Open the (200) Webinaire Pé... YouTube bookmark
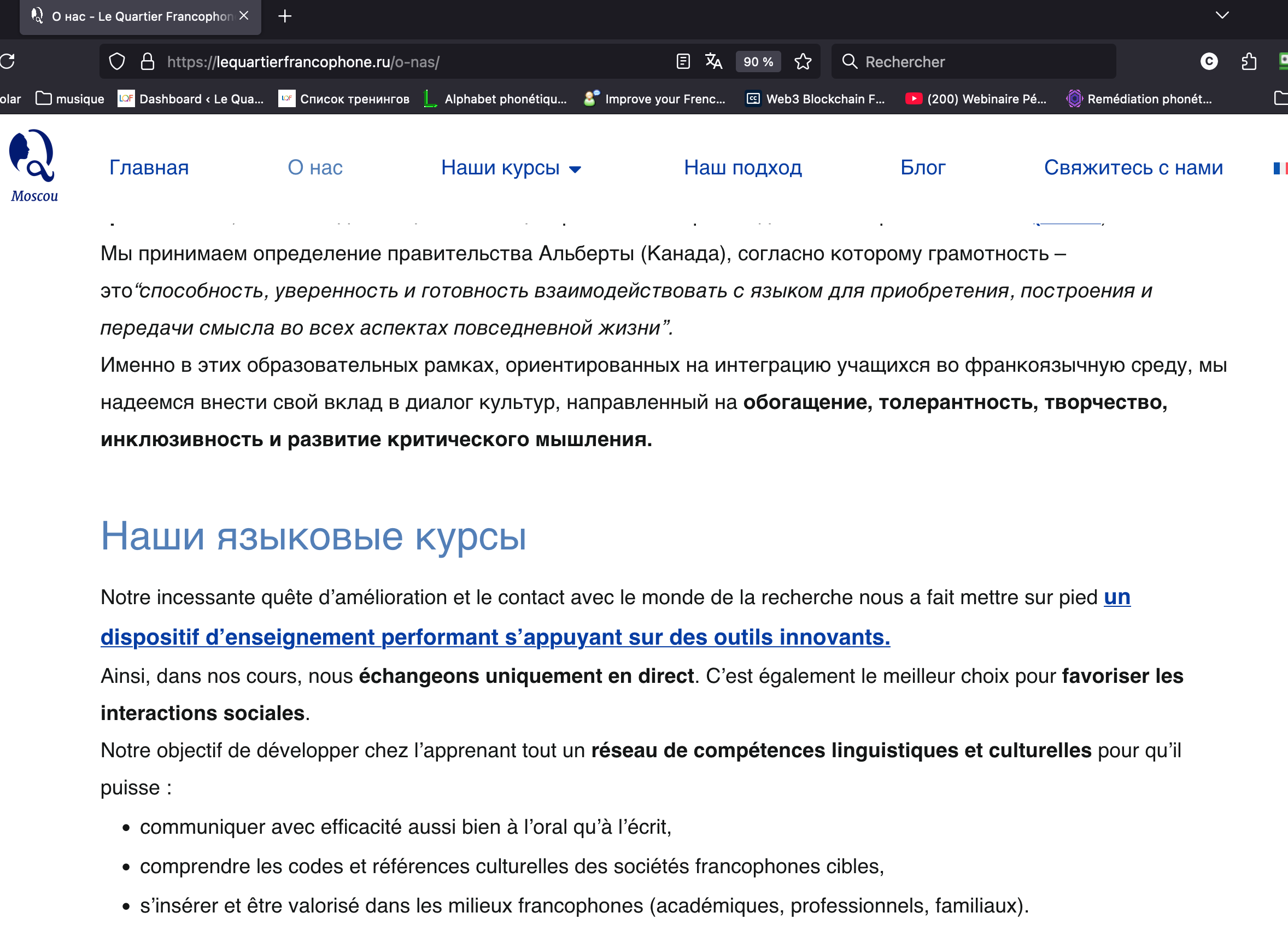This screenshot has height=936, width=1288. click(x=976, y=99)
